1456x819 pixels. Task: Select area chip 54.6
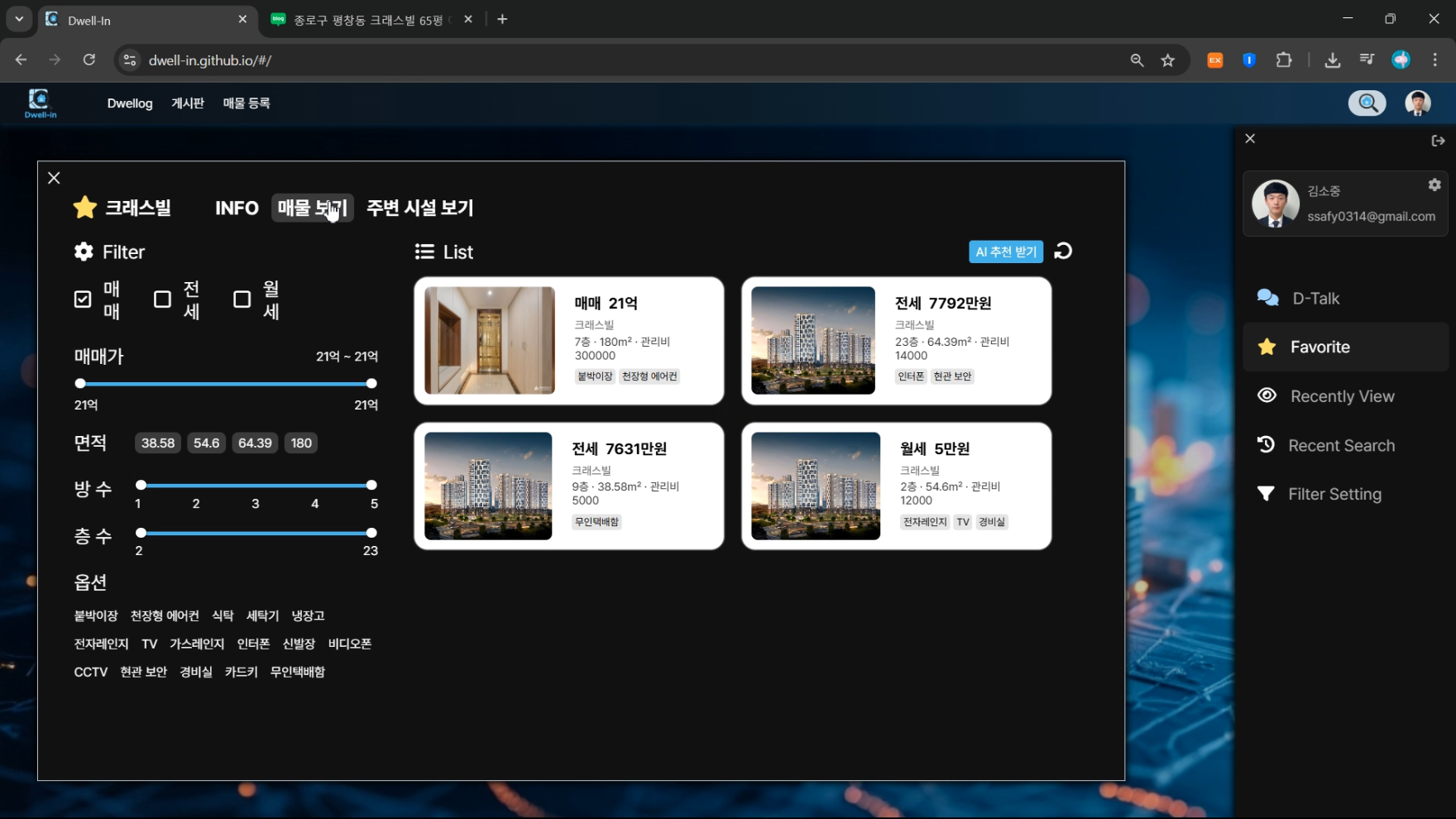(207, 443)
